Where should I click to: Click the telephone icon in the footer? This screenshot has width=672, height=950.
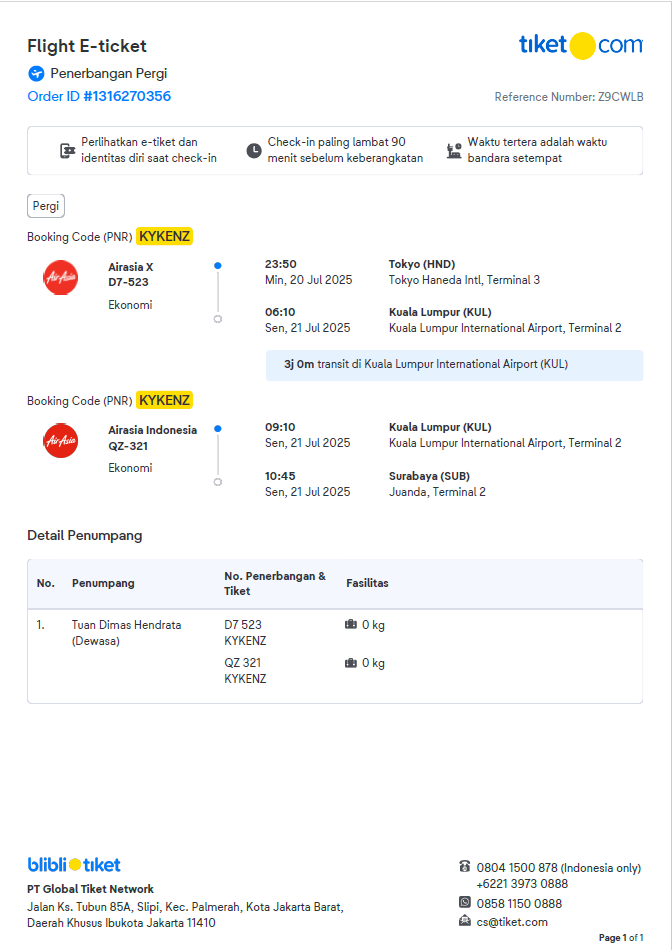point(464,867)
